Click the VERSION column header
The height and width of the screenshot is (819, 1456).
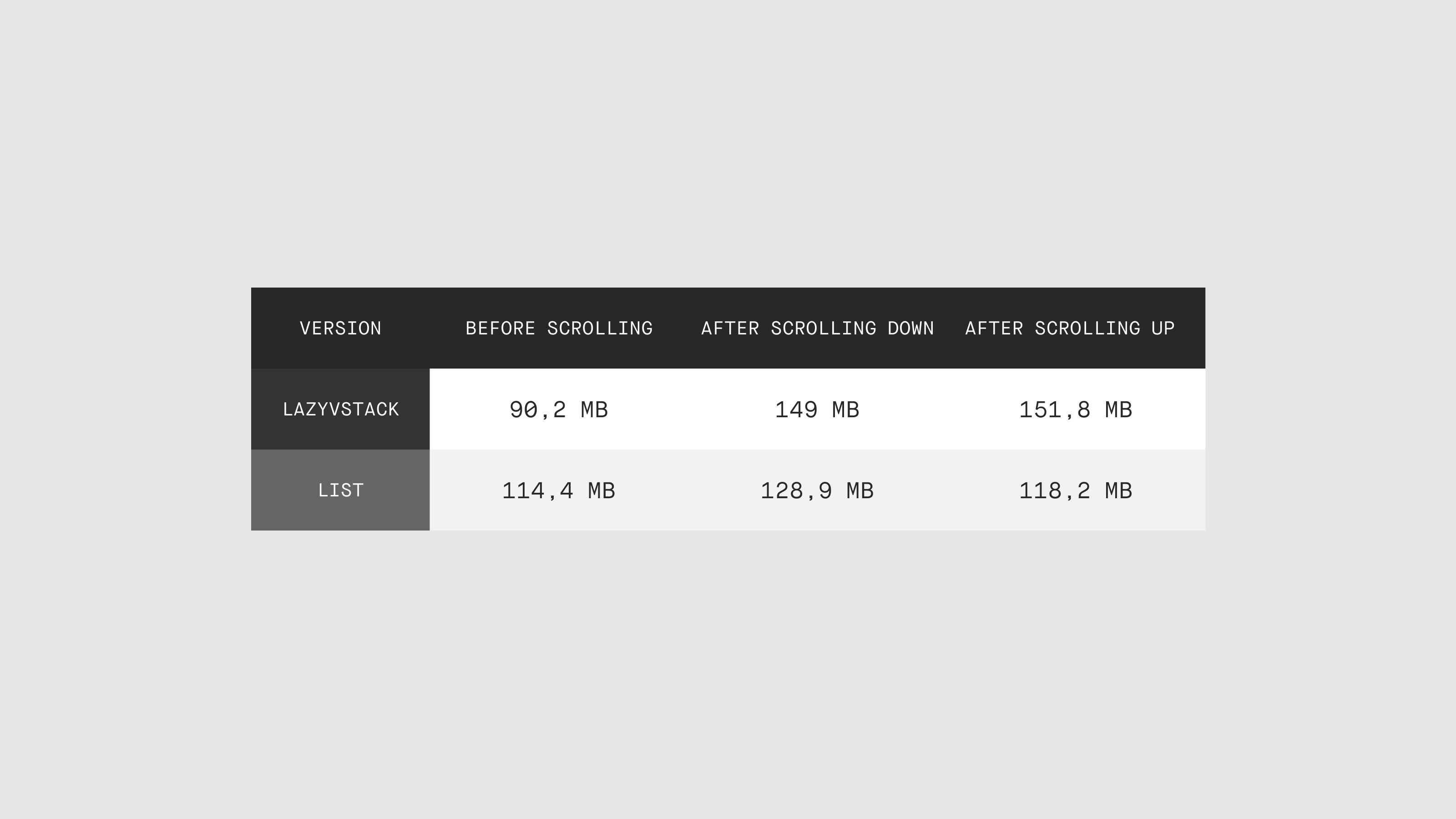(340, 329)
